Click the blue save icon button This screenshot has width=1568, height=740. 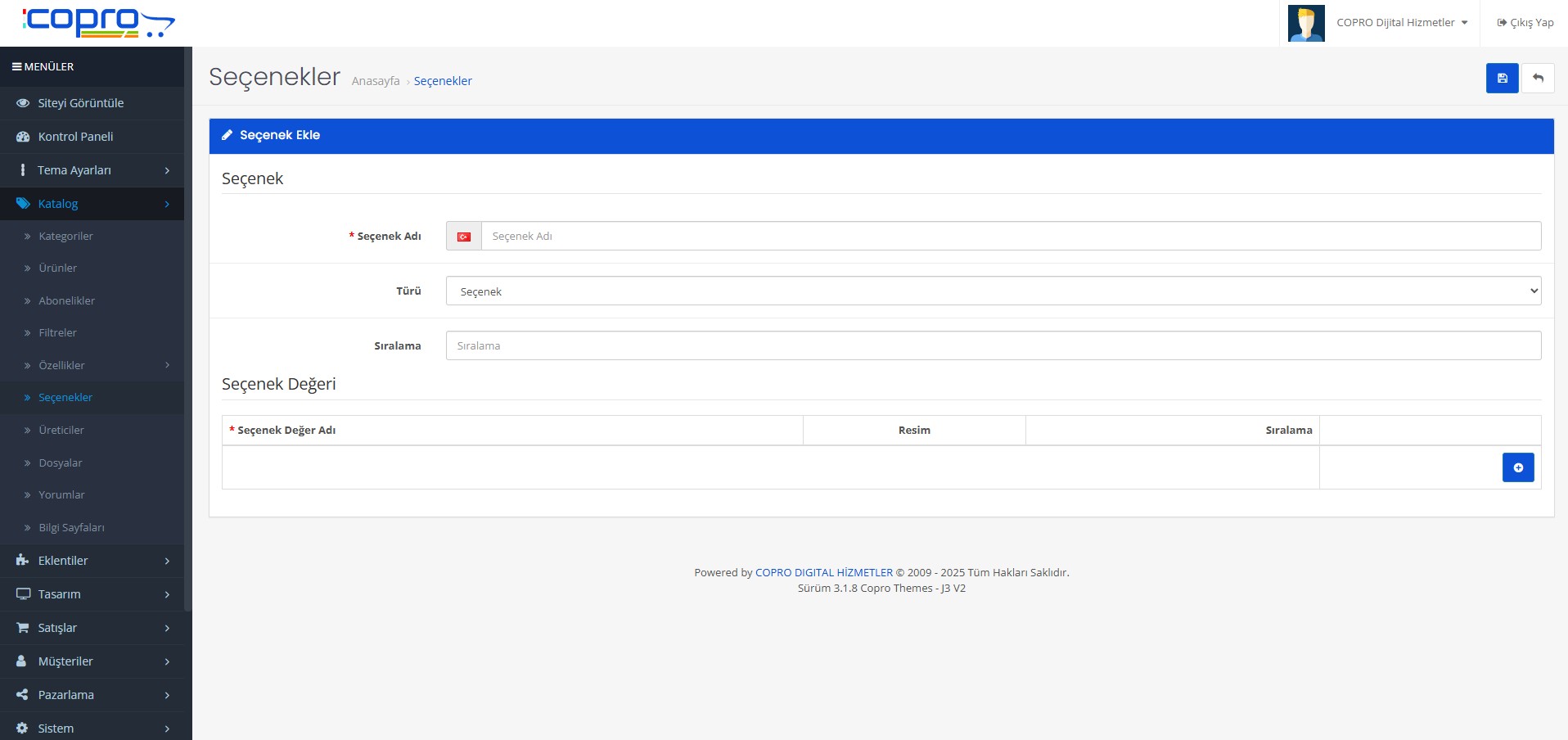click(1502, 79)
